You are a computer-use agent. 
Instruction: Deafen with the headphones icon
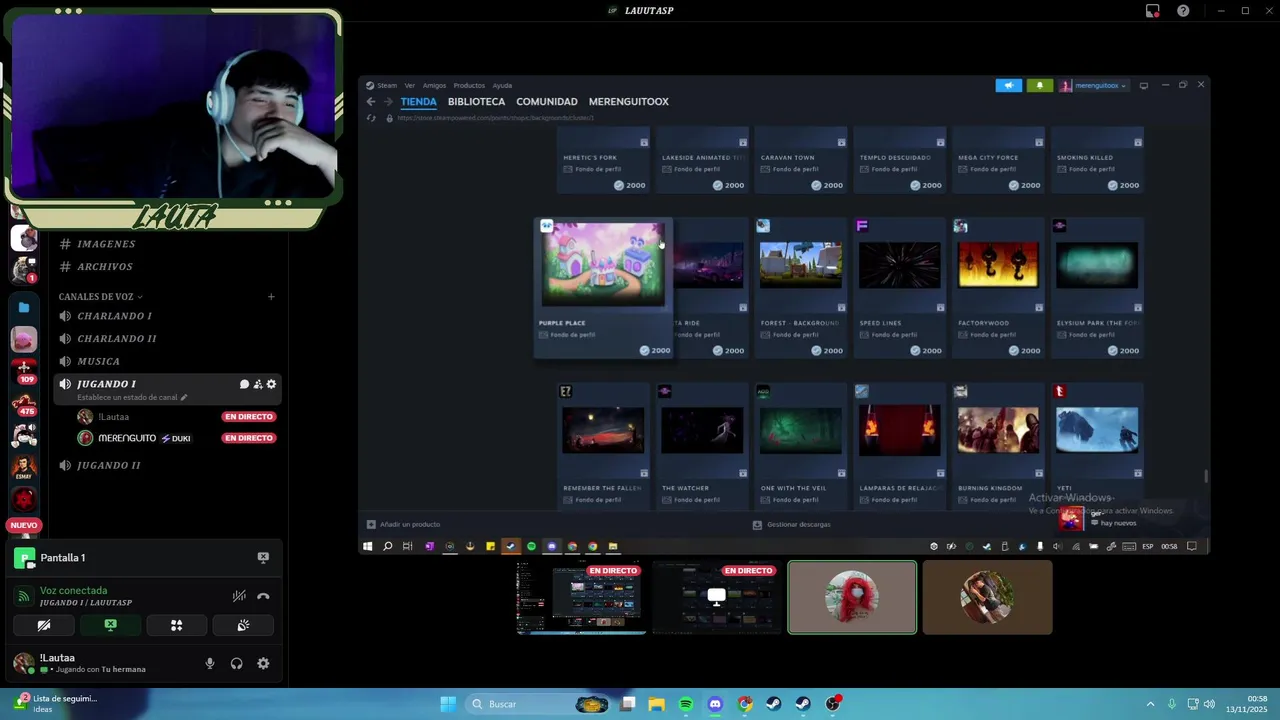pyautogui.click(x=237, y=664)
